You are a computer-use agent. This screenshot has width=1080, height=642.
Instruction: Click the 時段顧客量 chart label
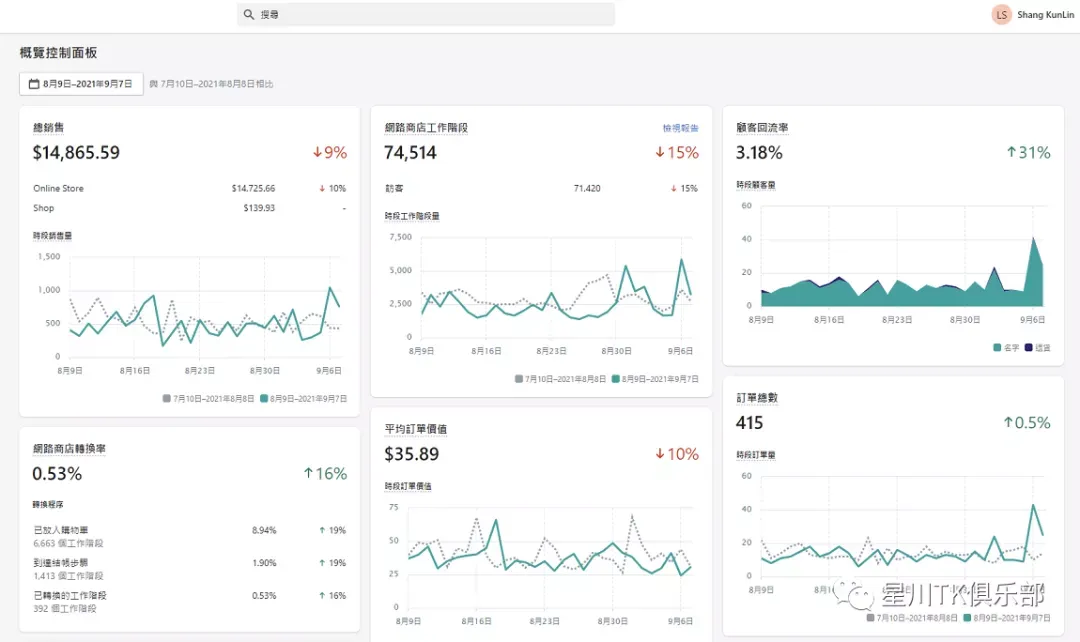[756, 185]
